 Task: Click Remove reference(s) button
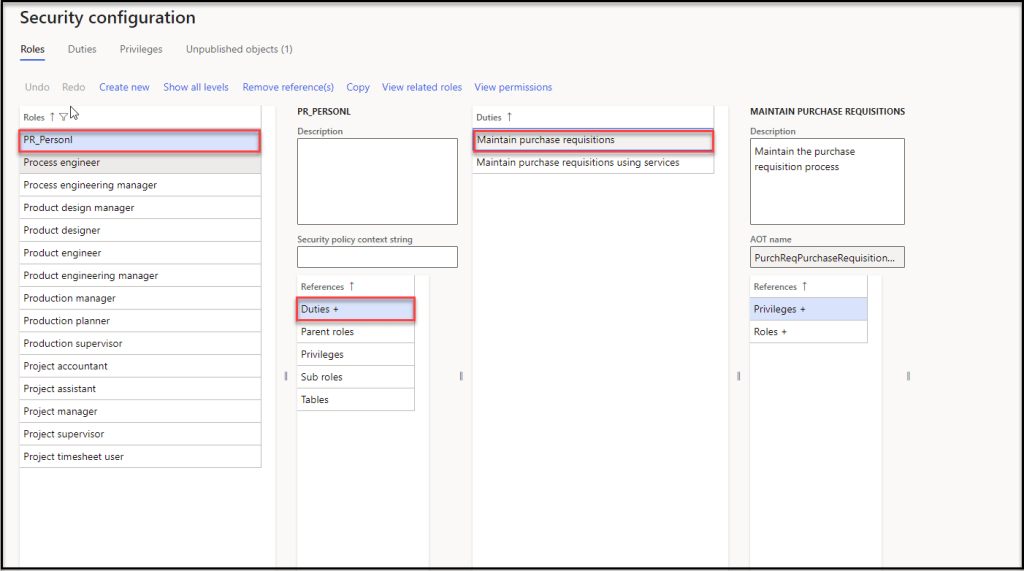click(288, 87)
